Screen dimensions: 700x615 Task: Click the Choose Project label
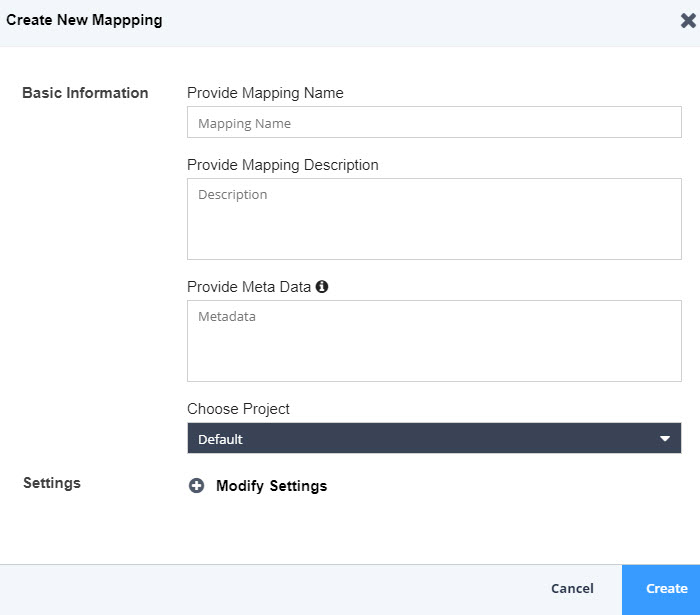[238, 409]
